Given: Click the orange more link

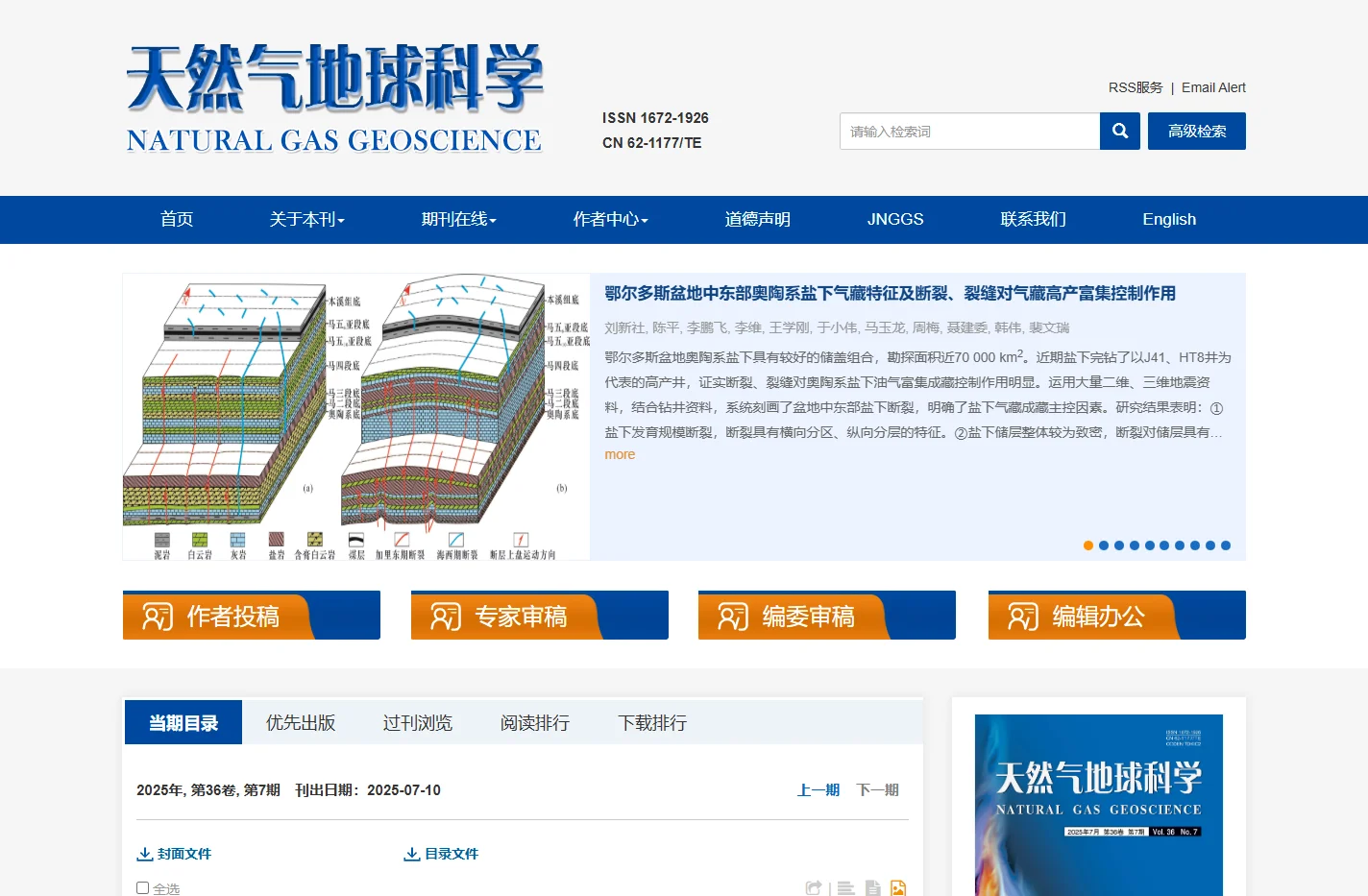Looking at the screenshot, I should [620, 454].
